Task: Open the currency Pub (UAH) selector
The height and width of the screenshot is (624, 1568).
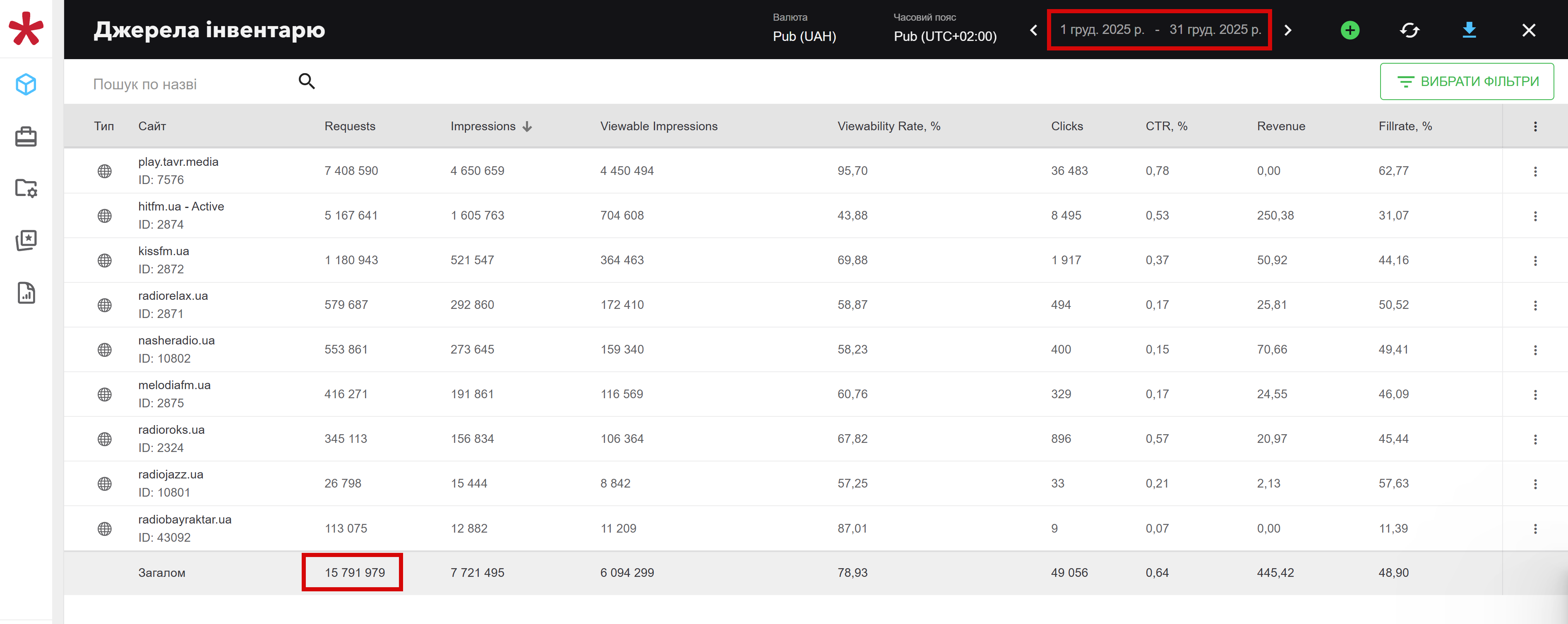Action: (804, 36)
